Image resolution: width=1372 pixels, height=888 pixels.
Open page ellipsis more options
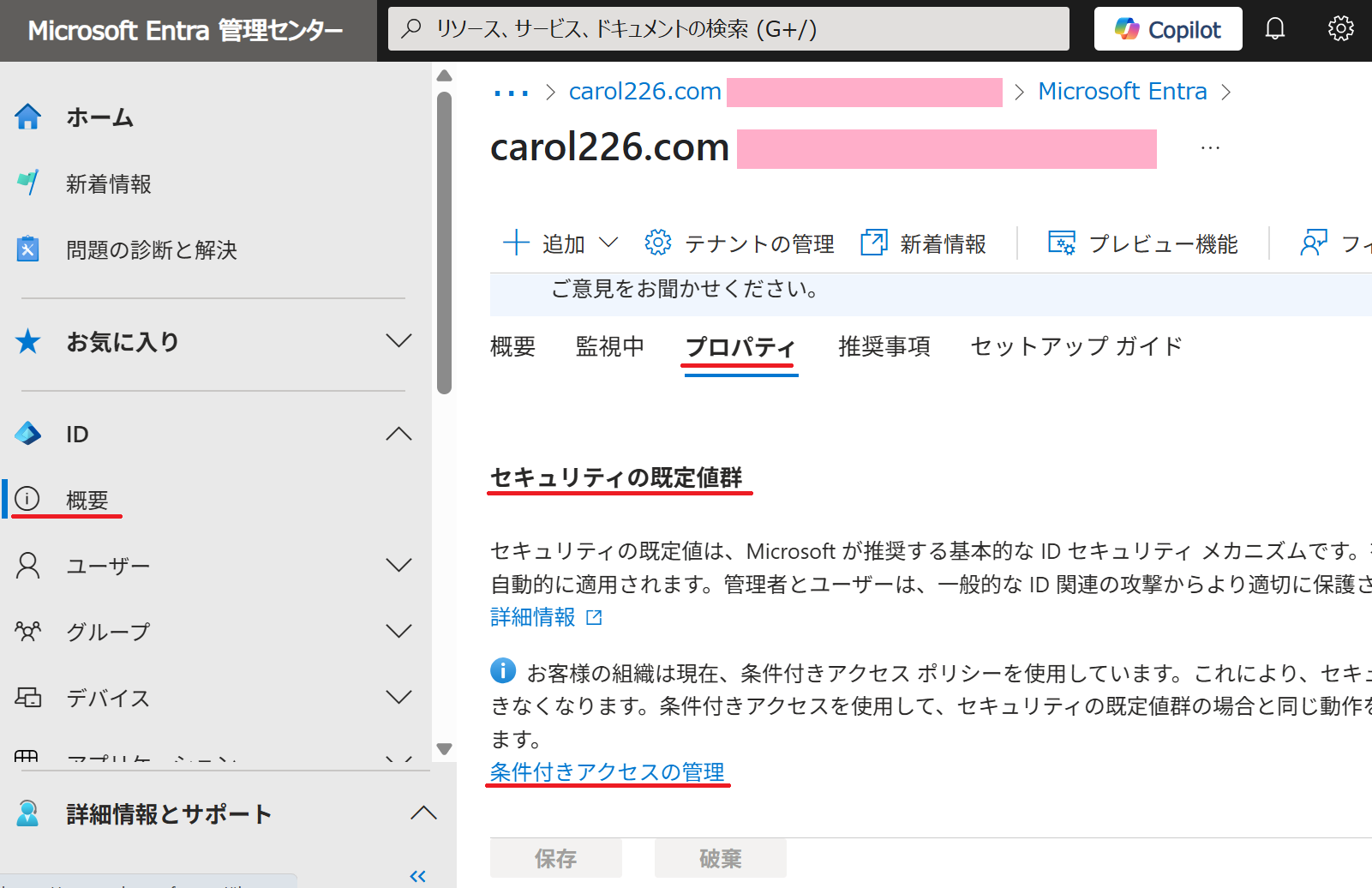click(1210, 148)
